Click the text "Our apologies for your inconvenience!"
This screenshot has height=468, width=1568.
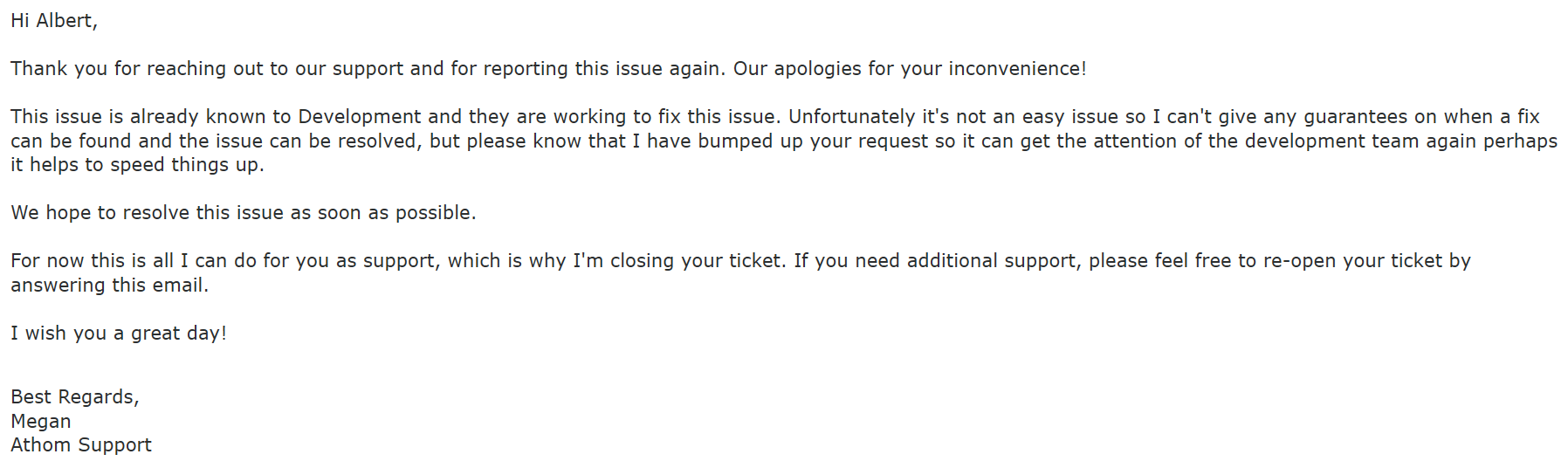(x=909, y=69)
